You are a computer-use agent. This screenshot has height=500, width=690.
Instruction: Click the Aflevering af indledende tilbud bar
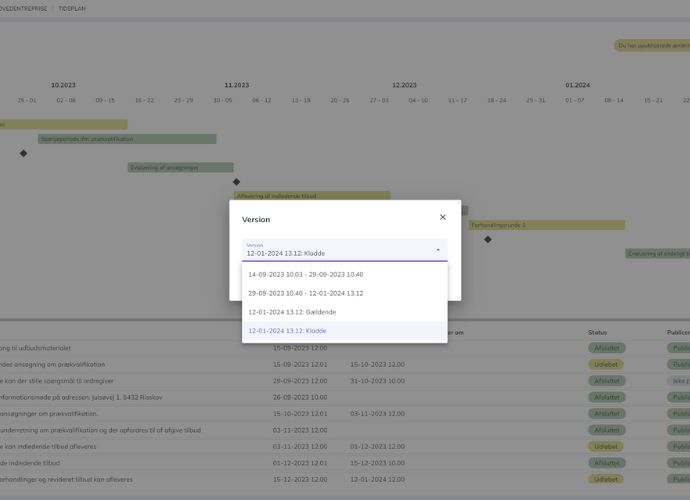point(311,196)
